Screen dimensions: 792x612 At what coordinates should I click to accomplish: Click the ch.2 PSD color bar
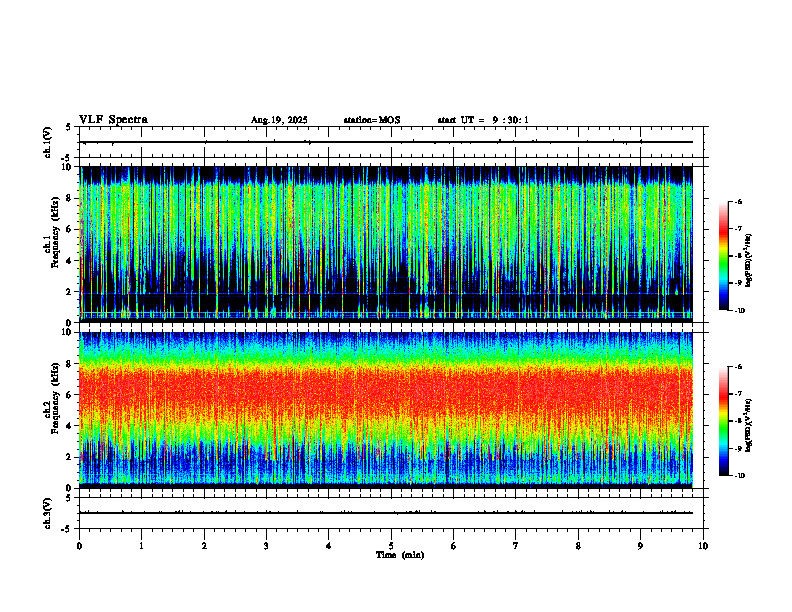coord(724,421)
